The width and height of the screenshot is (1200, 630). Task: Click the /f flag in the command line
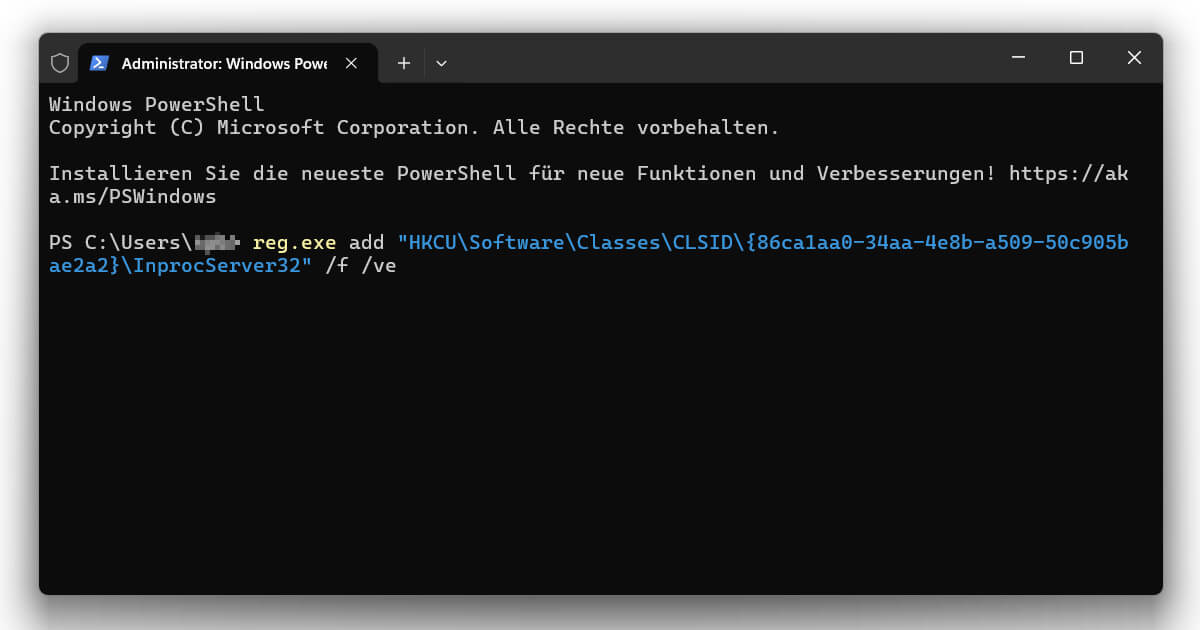pyautogui.click(x=339, y=265)
